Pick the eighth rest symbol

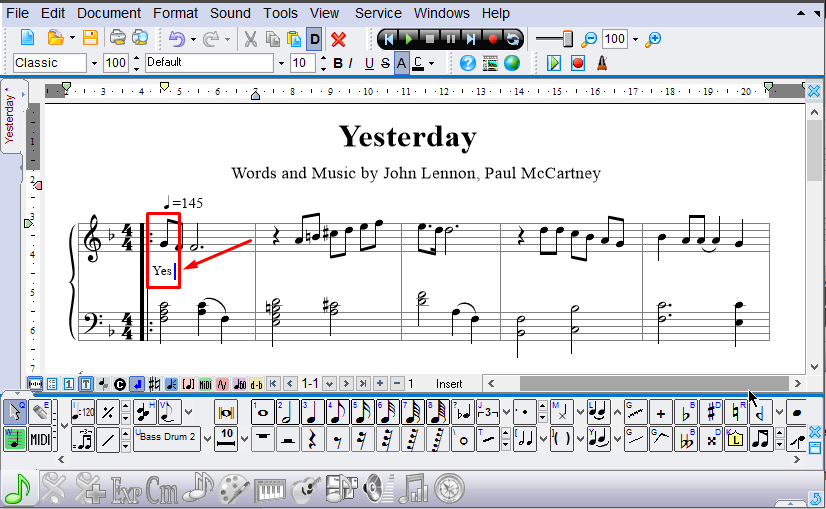pos(338,439)
